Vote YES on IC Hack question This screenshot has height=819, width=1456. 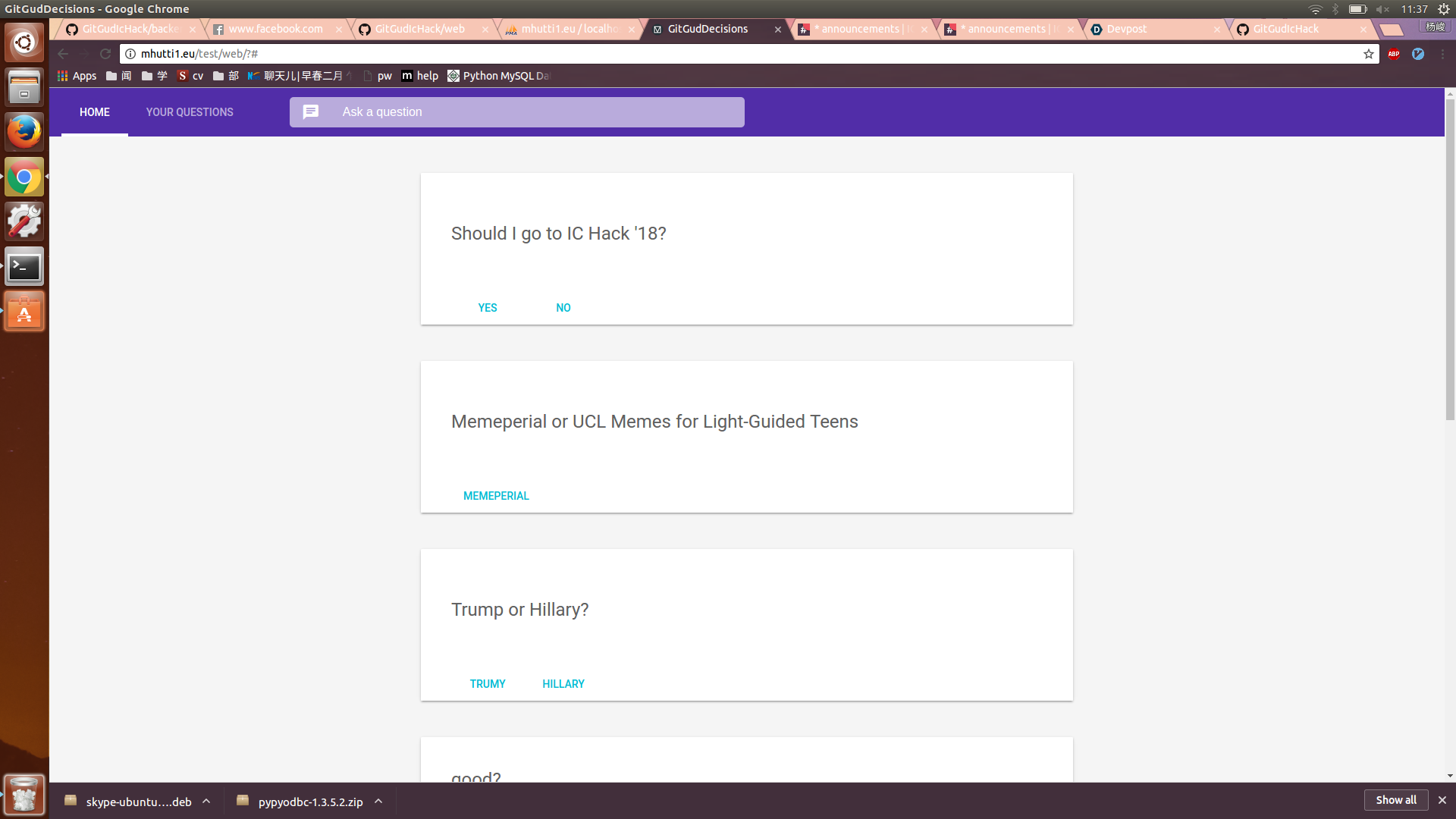click(x=488, y=308)
